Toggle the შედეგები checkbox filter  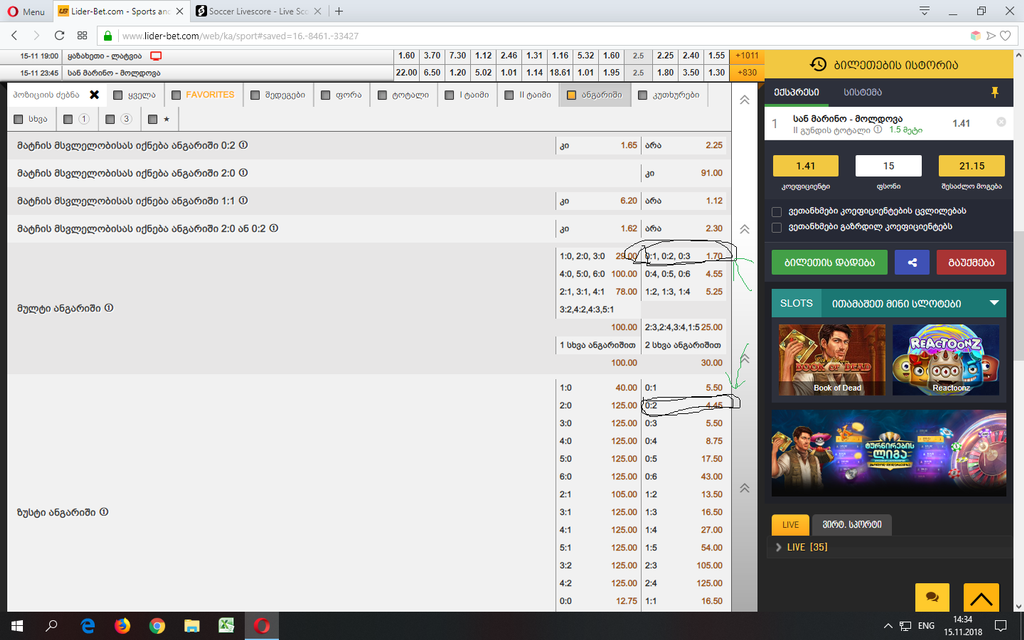point(255,95)
